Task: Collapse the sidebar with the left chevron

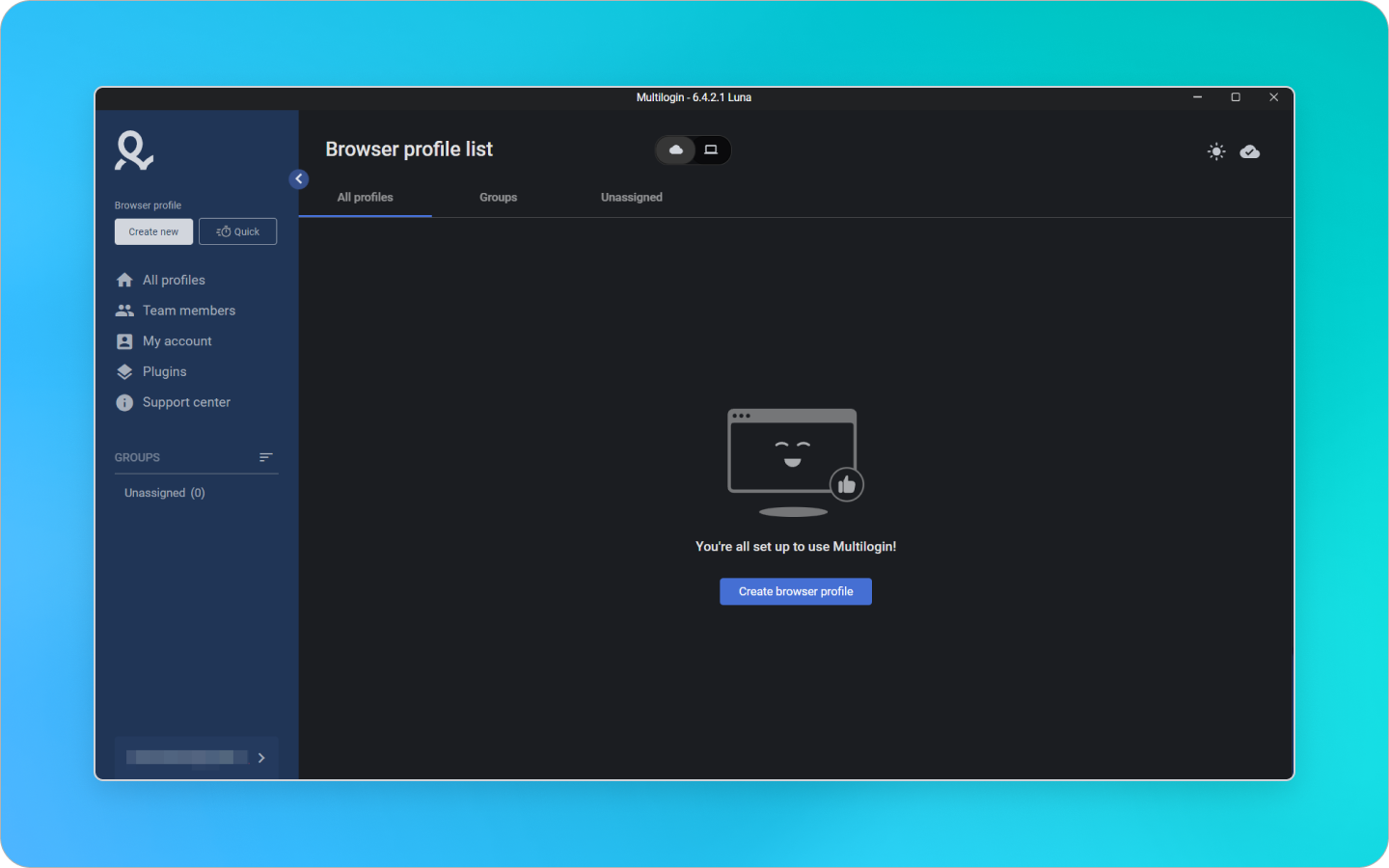Action: pos(298,178)
